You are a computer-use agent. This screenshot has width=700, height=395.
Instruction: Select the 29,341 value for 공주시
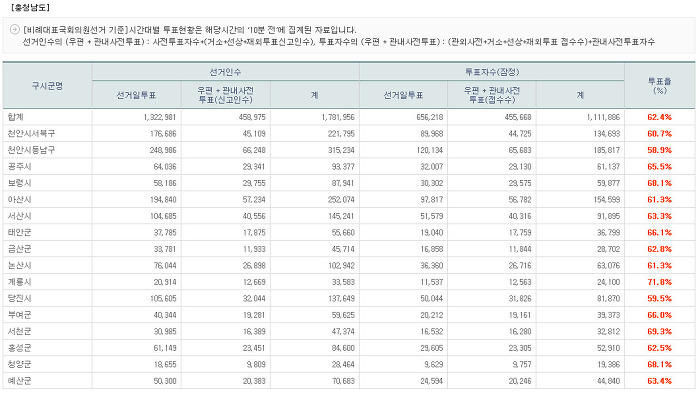point(254,167)
